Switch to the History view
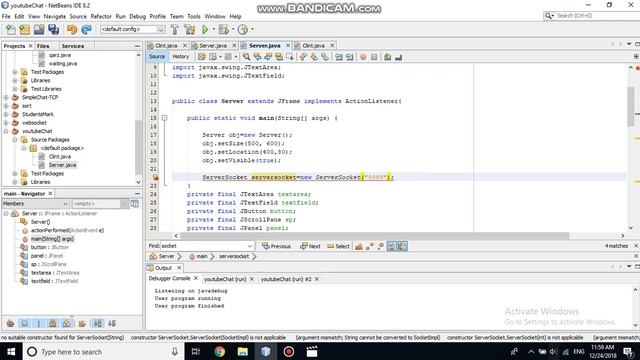Viewport: 640px width, 360px height. tap(180, 57)
